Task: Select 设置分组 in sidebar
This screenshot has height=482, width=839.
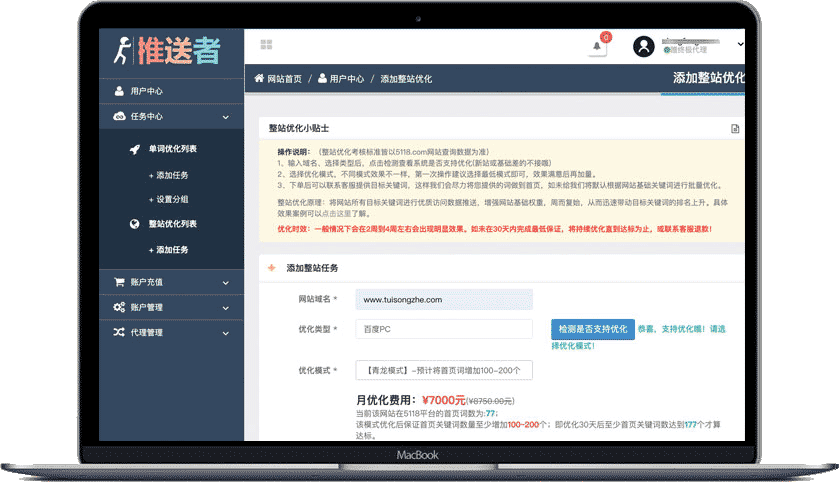Action: point(169,199)
